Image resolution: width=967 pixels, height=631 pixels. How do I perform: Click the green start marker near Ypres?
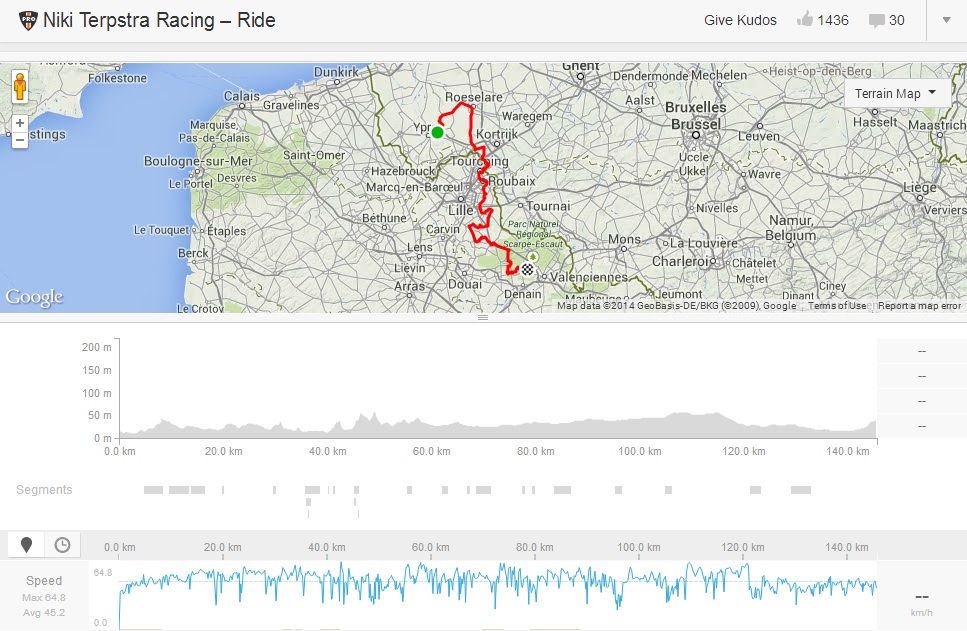[437, 132]
